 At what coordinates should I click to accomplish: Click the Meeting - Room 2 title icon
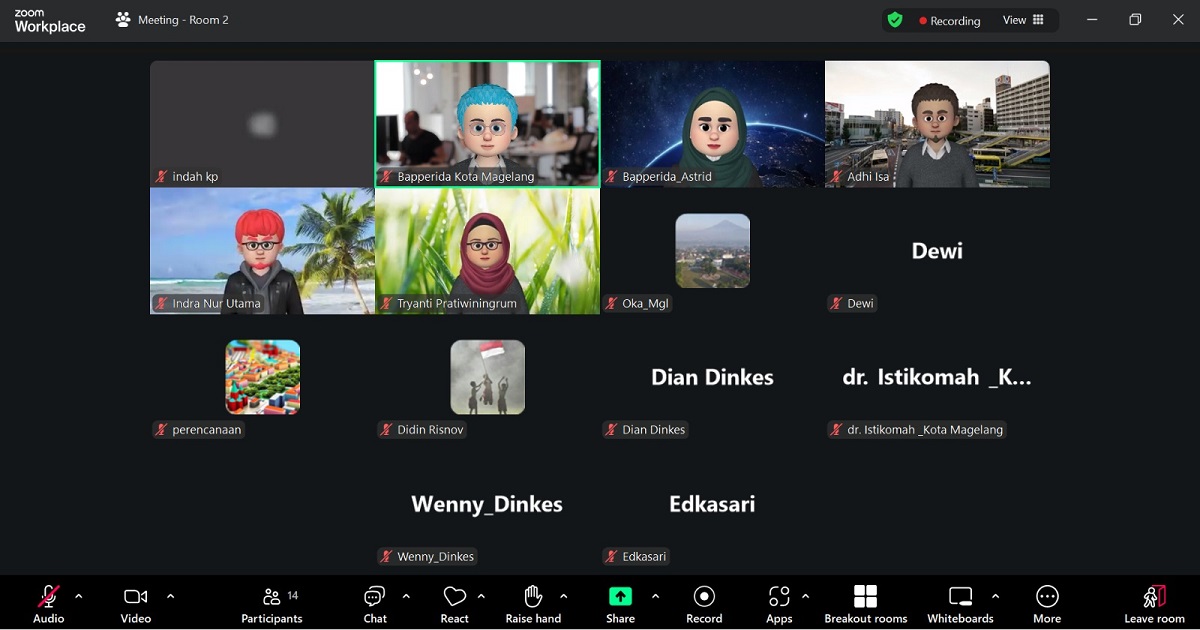(x=123, y=19)
